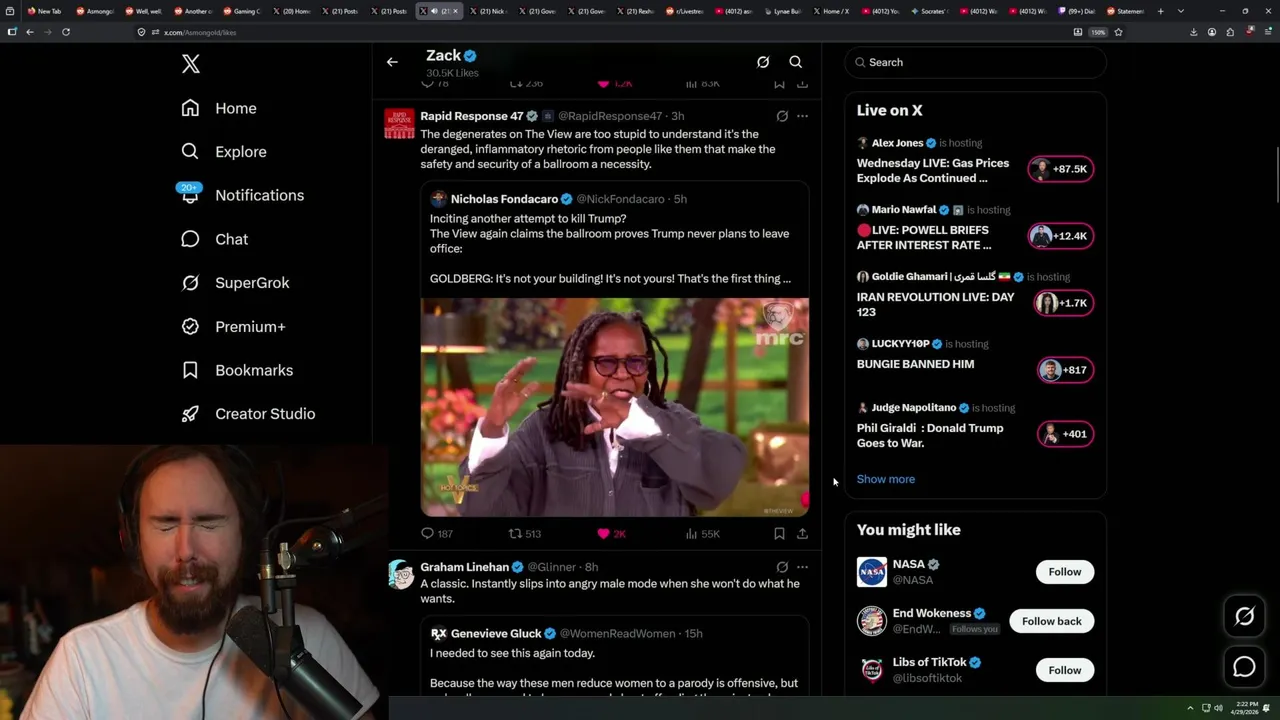This screenshot has height=720, width=1280.
Task: Open the Home page icon
Action: (190, 108)
